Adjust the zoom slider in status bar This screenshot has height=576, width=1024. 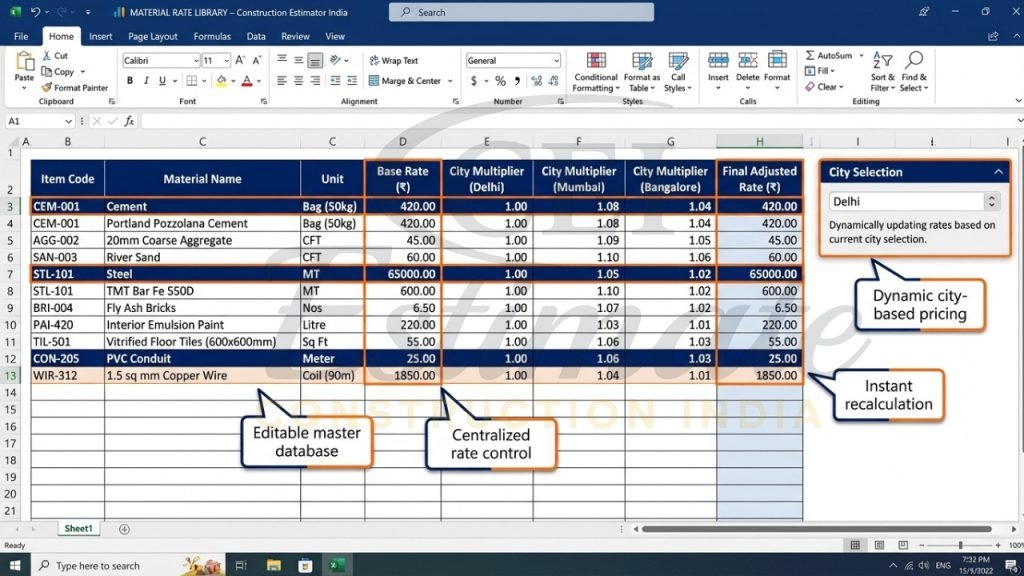tap(960, 545)
